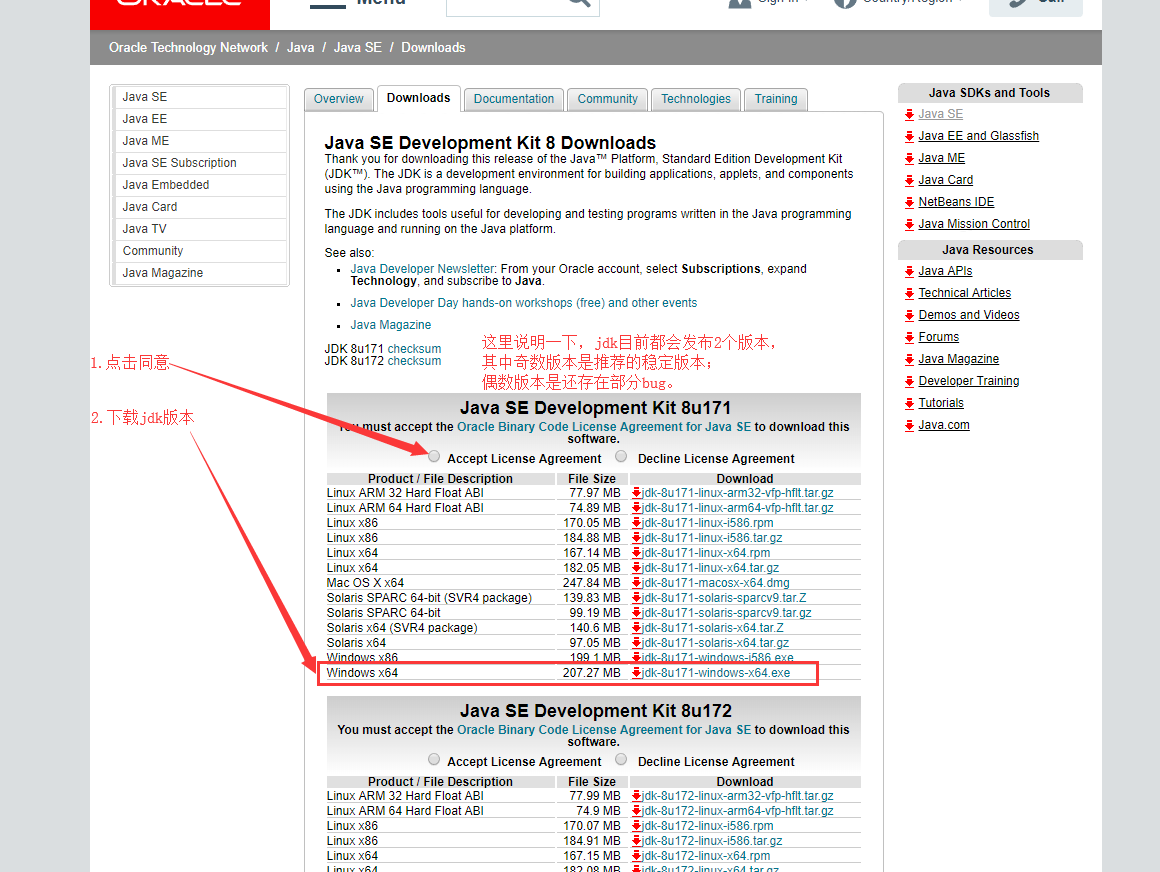Click red arrow icon beside Developer Training

click(909, 382)
